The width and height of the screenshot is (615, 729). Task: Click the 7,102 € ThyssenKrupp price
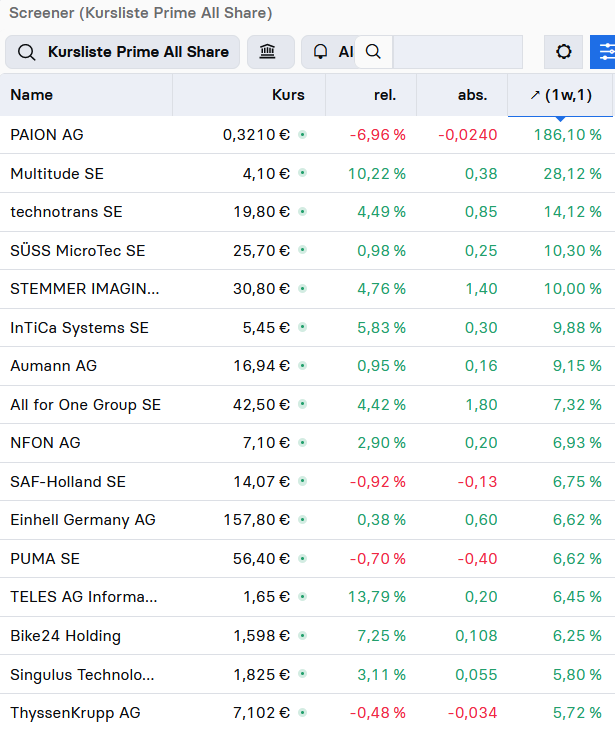(x=261, y=713)
